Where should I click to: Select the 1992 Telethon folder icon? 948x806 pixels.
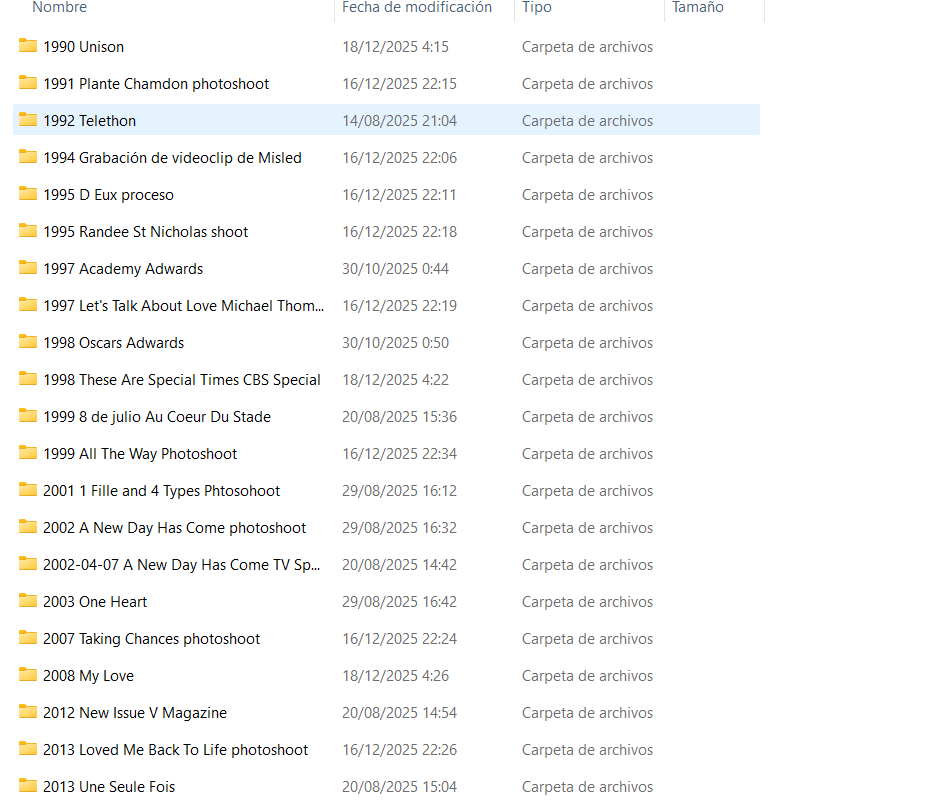point(28,120)
